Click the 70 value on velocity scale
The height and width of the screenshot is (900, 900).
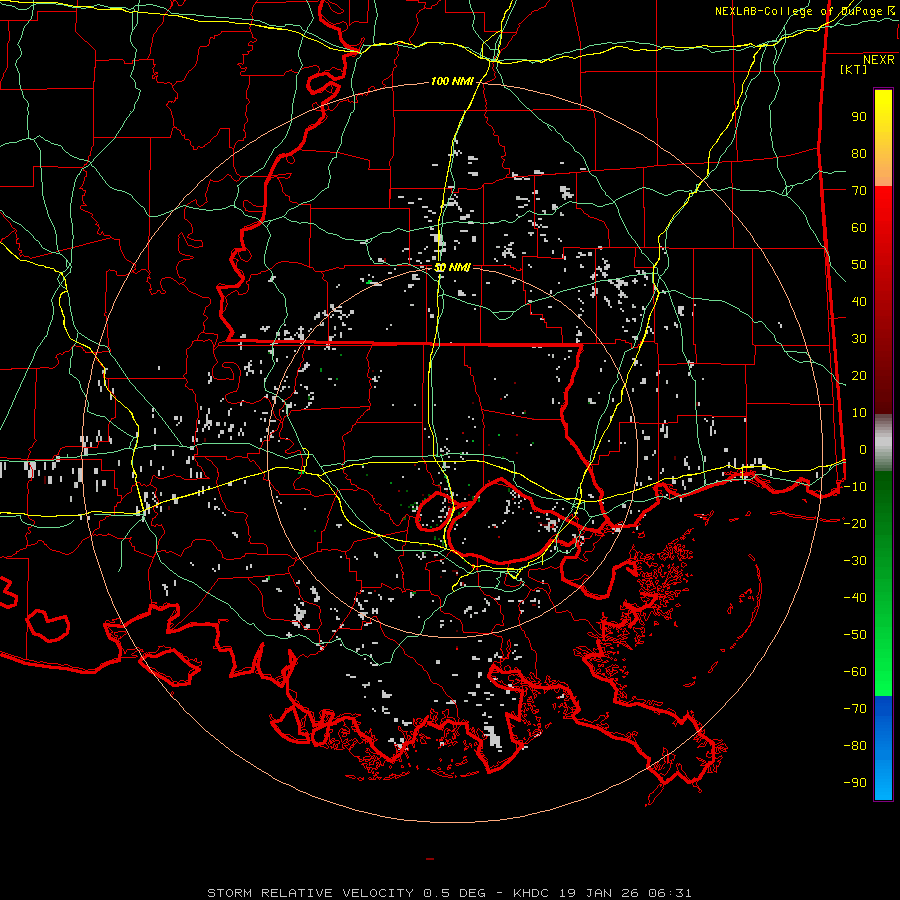pyautogui.click(x=859, y=191)
